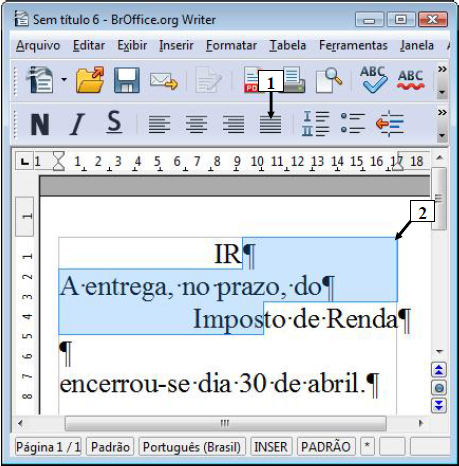Run Spelling and Grammar check icon
459x466 pixels.
click(373, 79)
